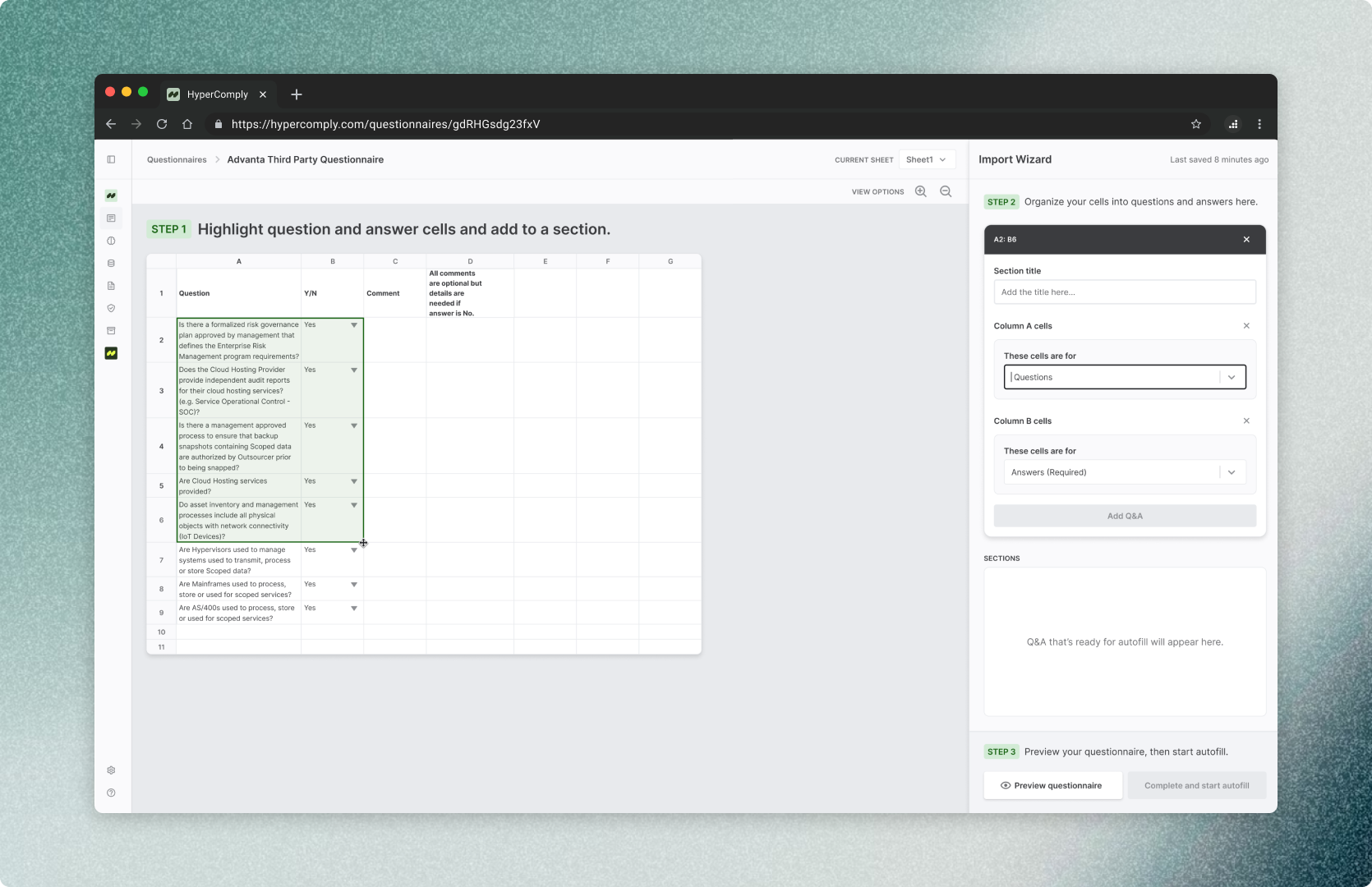The width and height of the screenshot is (1372, 887).
Task: Select 'Are Mainframes used to process' cell
Action: 239,589
